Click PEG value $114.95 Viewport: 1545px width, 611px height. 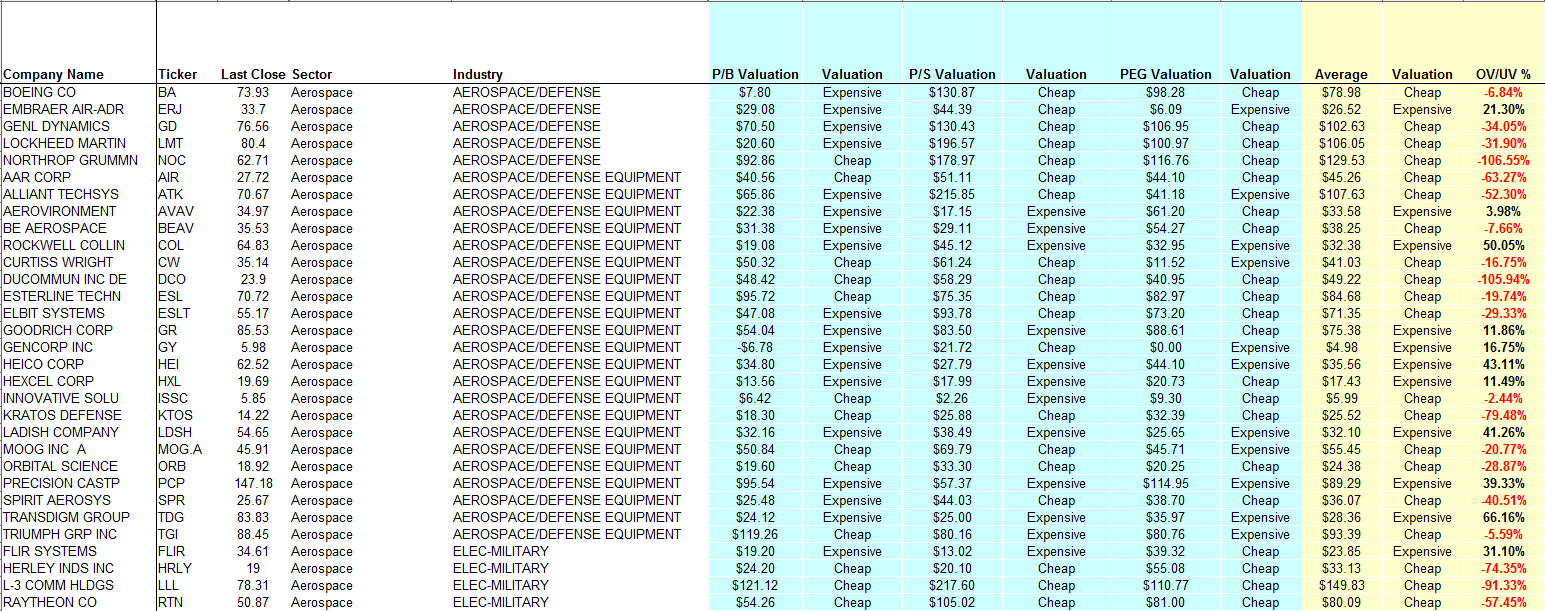tap(1165, 483)
